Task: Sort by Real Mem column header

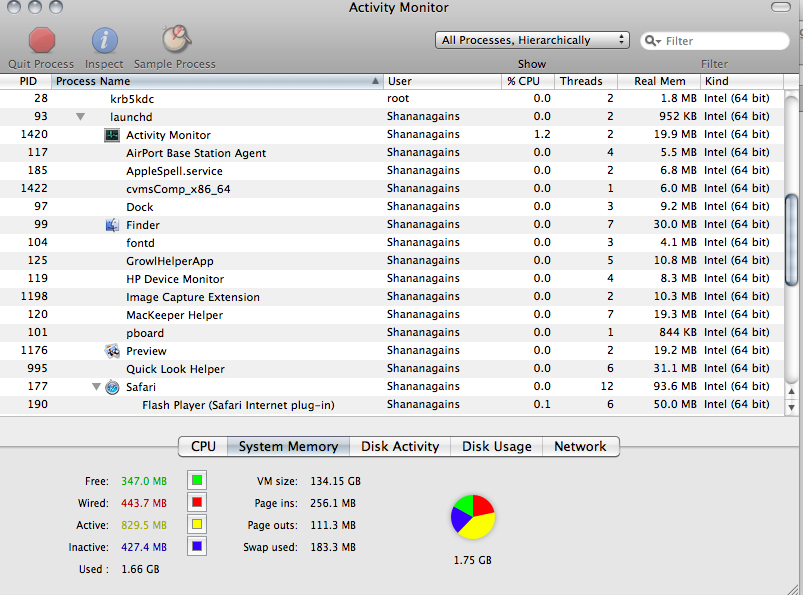Action: (x=659, y=81)
